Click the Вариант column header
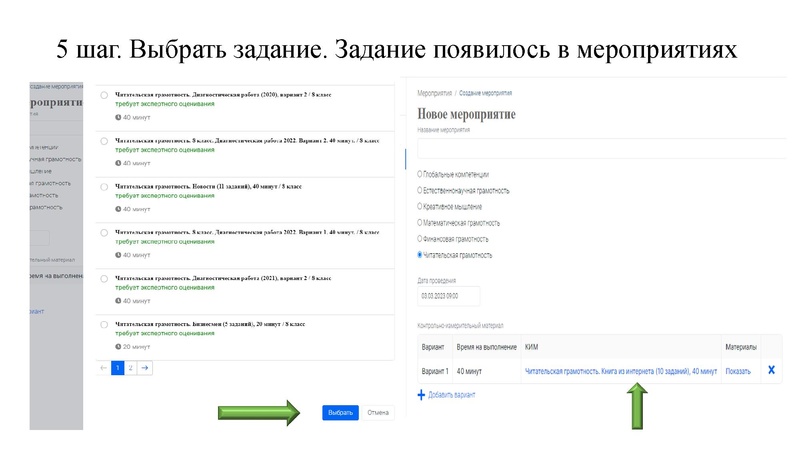The height and width of the screenshot is (450, 800). click(433, 347)
